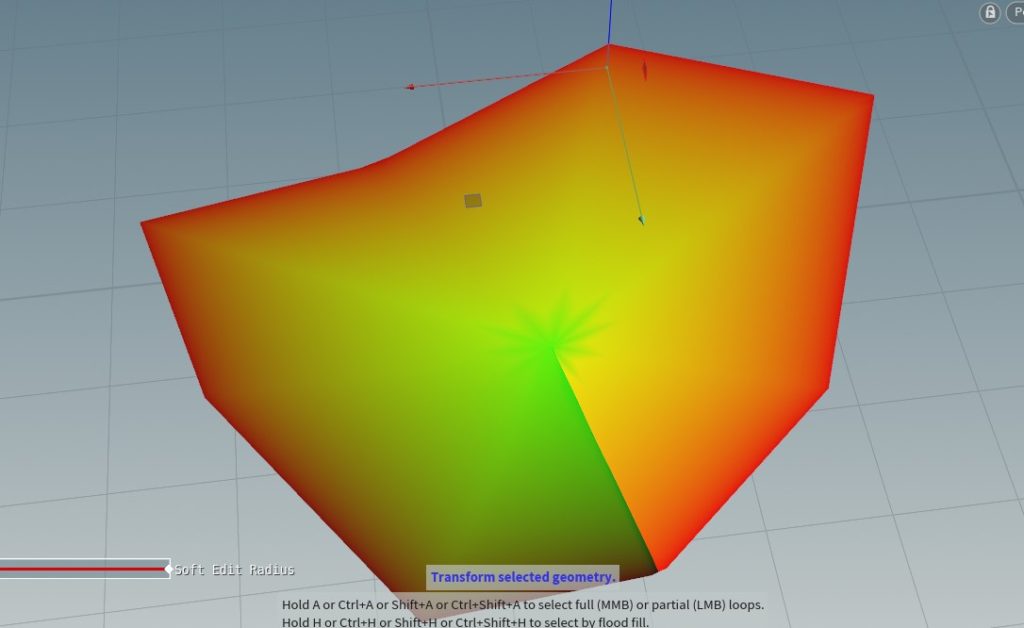The image size is (1024, 628).
Task: Select the bottom corner point of the mesh
Action: 657,571
